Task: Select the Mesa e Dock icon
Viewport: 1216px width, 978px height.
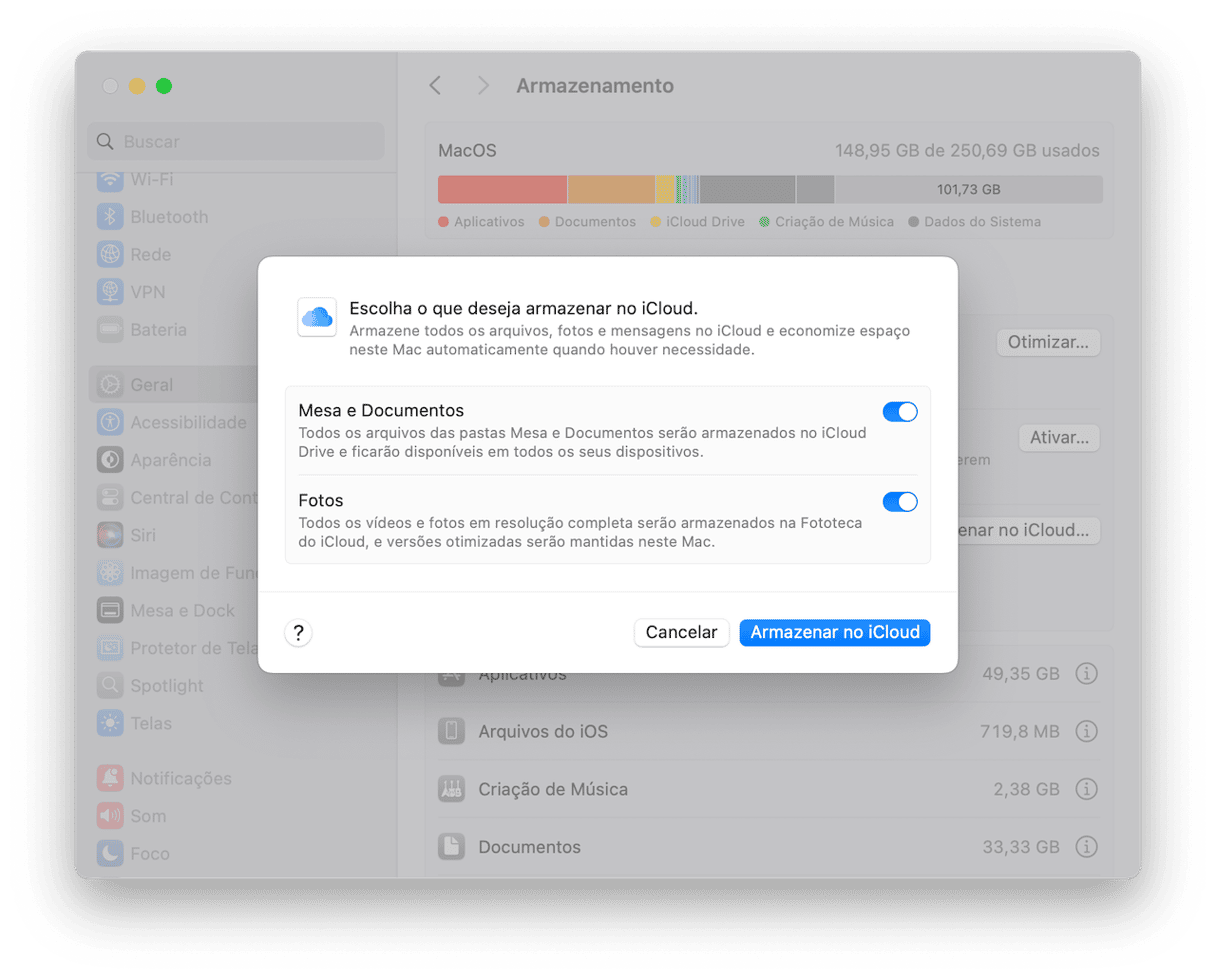Action: 110,610
